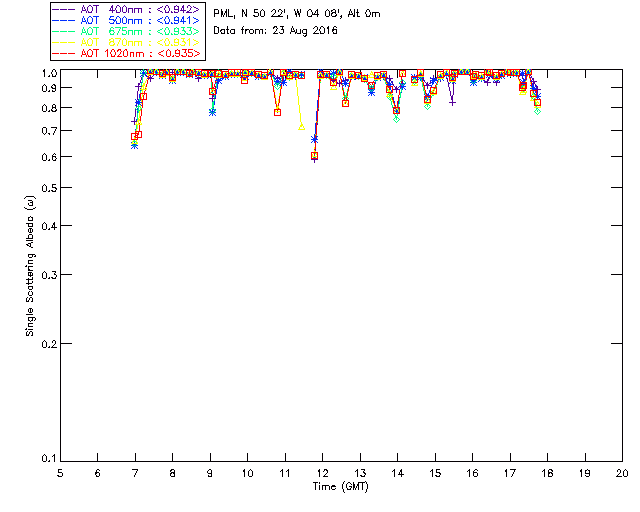Click the AOT 1020nm legend entry
Viewport: 640px width, 512px height.
coord(126,53)
